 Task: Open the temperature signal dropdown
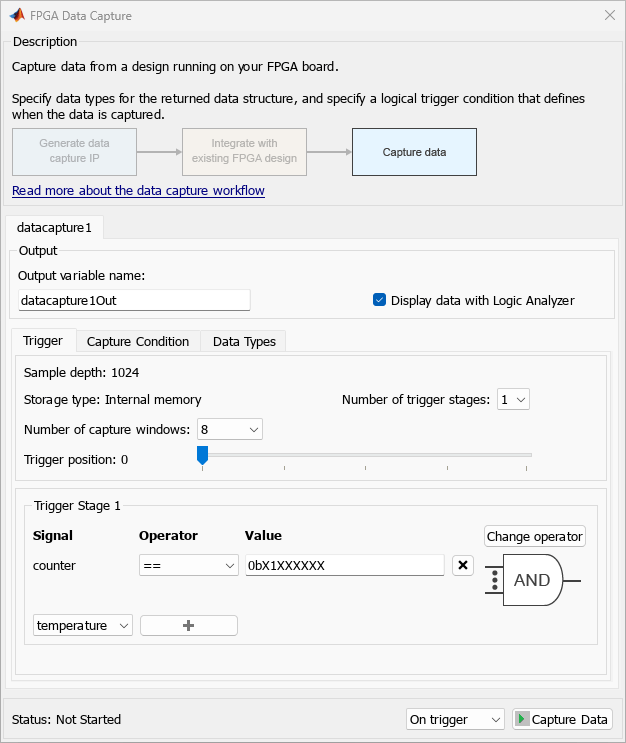[x=83, y=625]
